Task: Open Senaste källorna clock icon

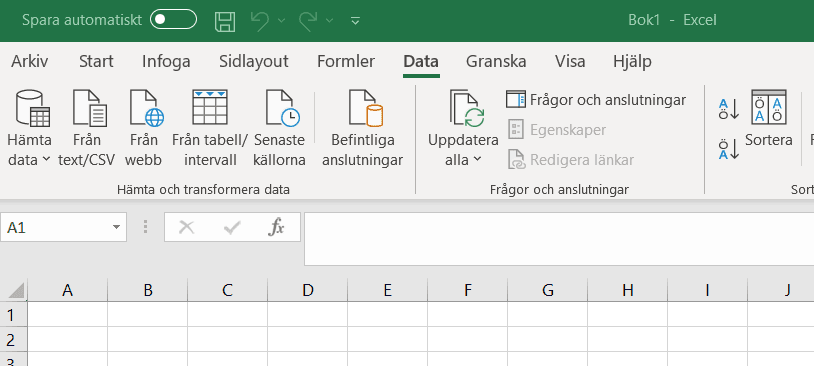Action: point(282,108)
